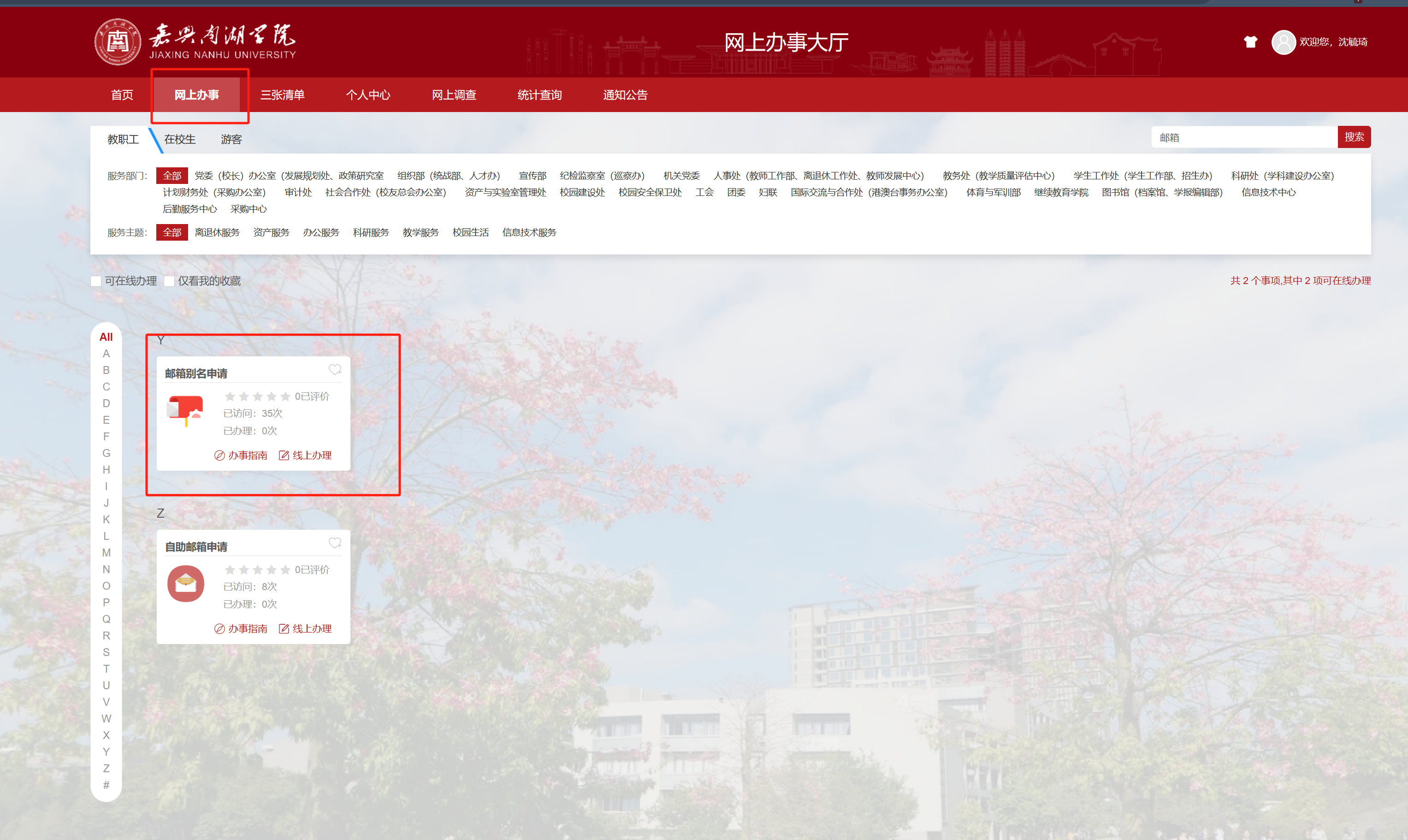1408x840 pixels.
Task: Click the red mailbox icon of 邮箱别名申请
Action: coord(186,410)
